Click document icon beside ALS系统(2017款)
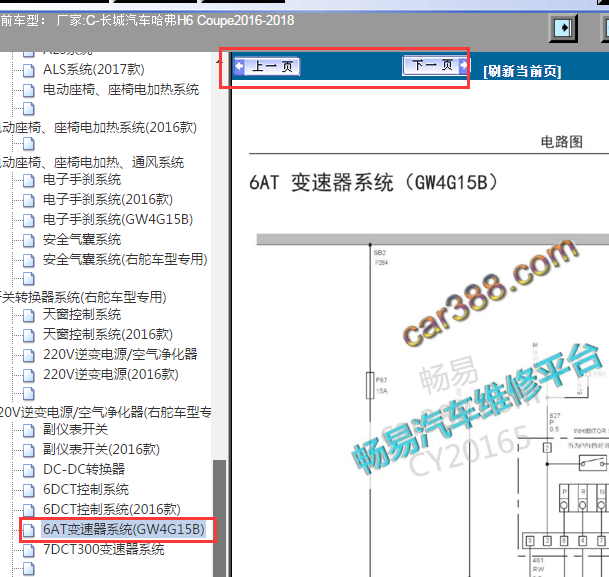 click(28, 70)
